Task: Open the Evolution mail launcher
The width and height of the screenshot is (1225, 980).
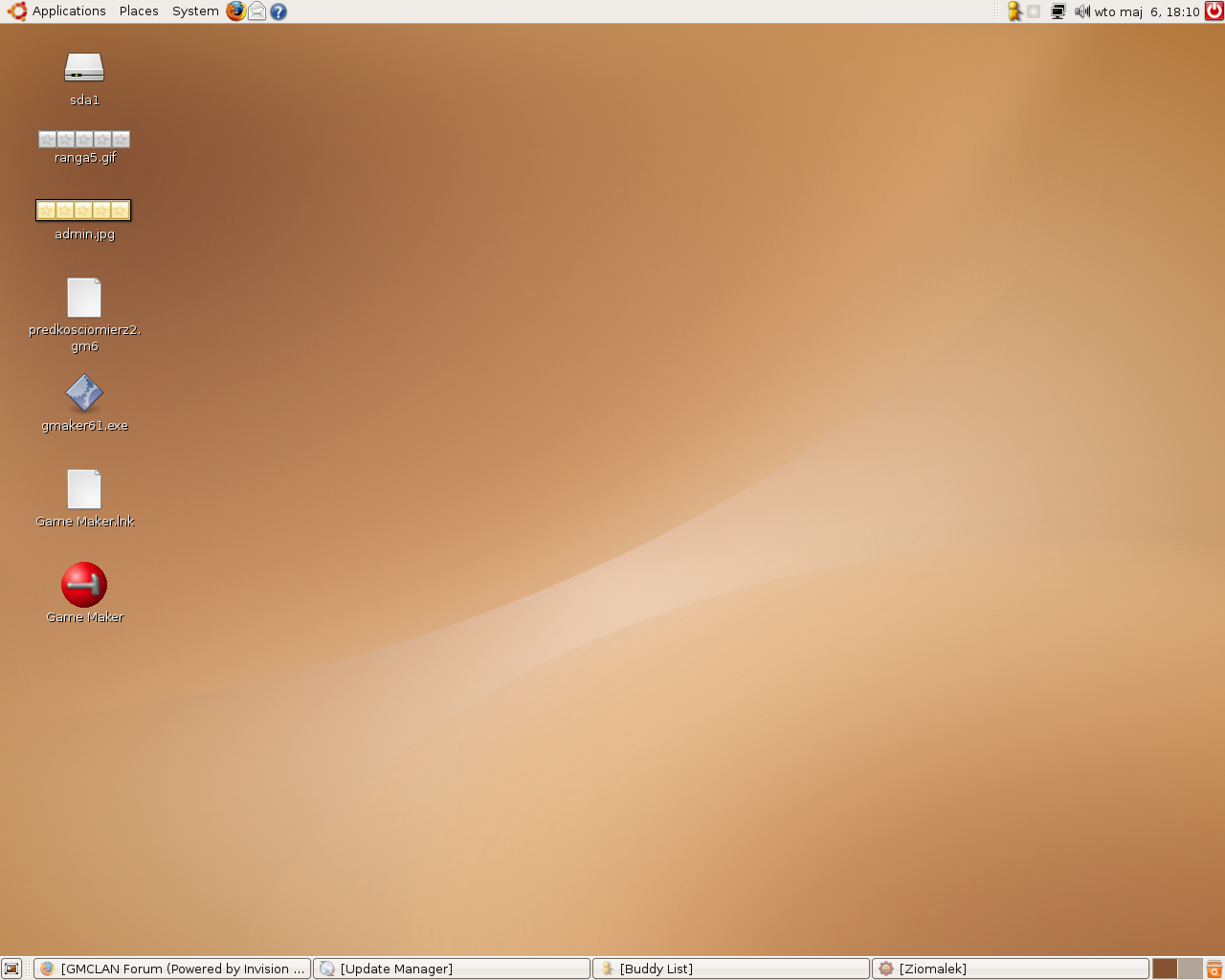Action: (256, 11)
